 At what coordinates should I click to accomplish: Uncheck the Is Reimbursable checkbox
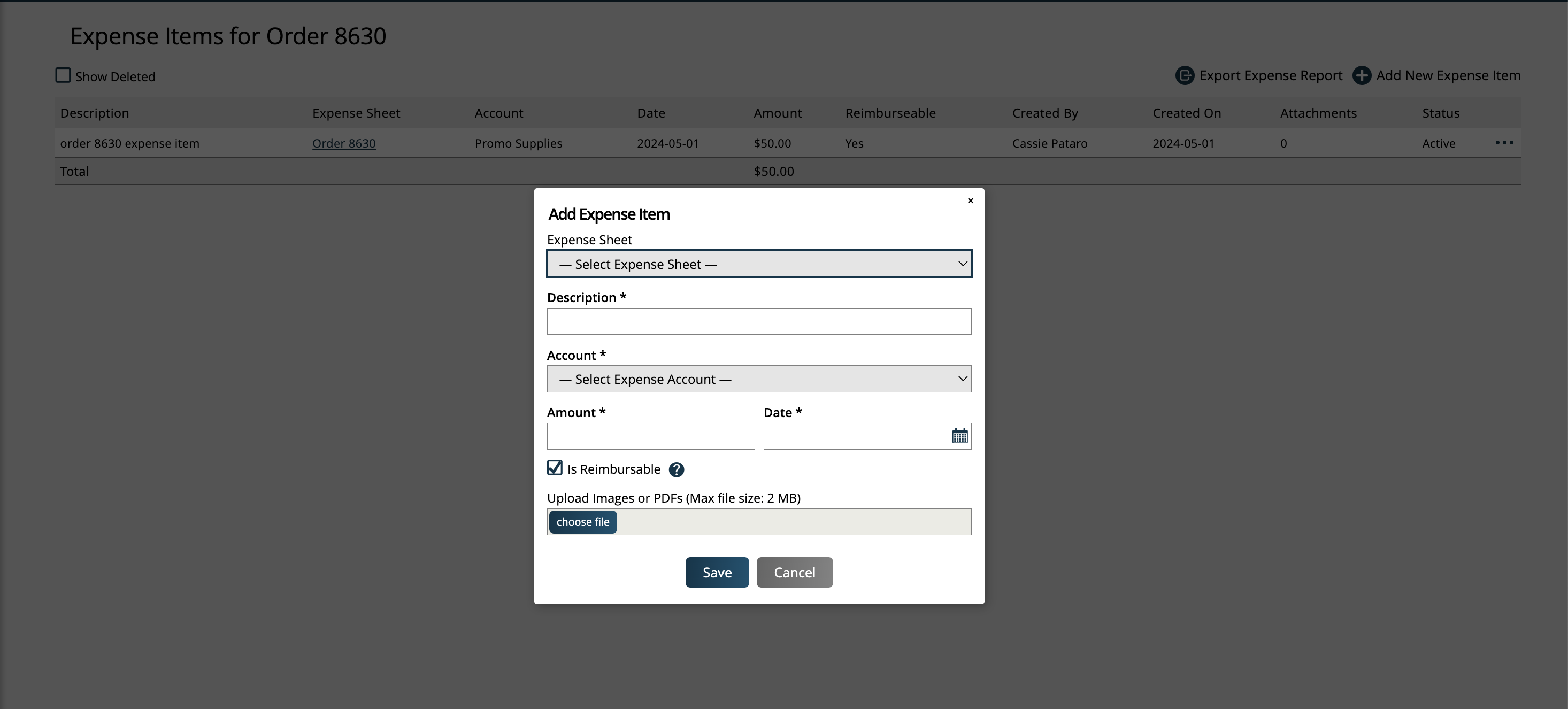tap(555, 467)
